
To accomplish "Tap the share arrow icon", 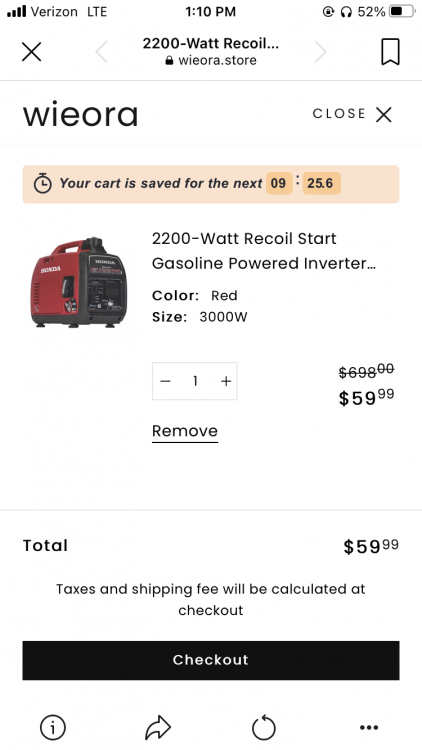I will point(158,728).
